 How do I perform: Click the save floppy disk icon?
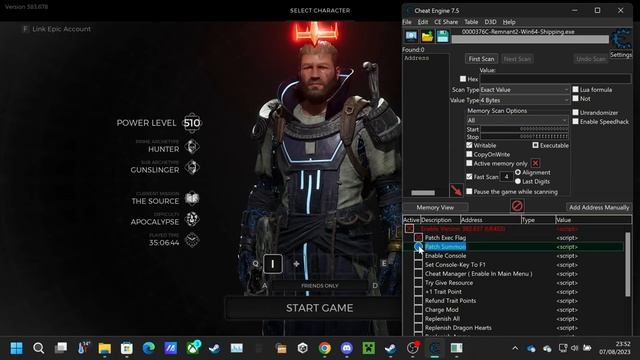tap(442, 36)
